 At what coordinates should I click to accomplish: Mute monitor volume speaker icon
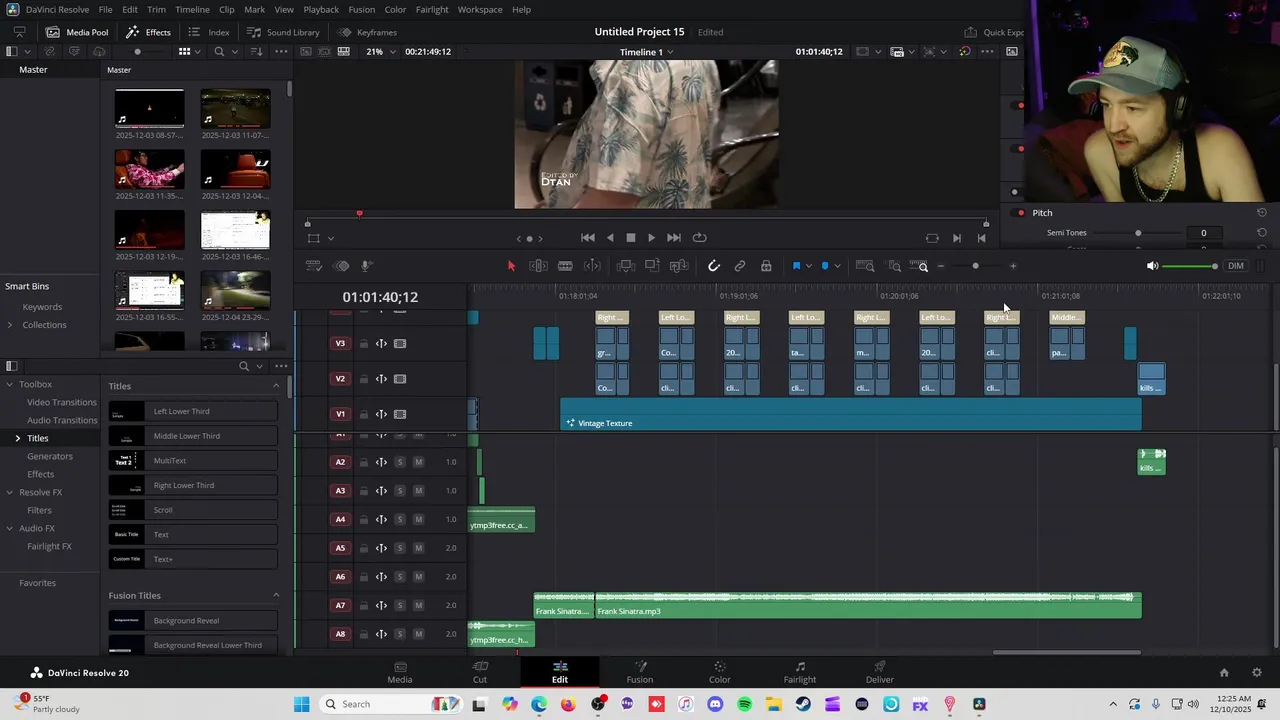coord(1152,266)
